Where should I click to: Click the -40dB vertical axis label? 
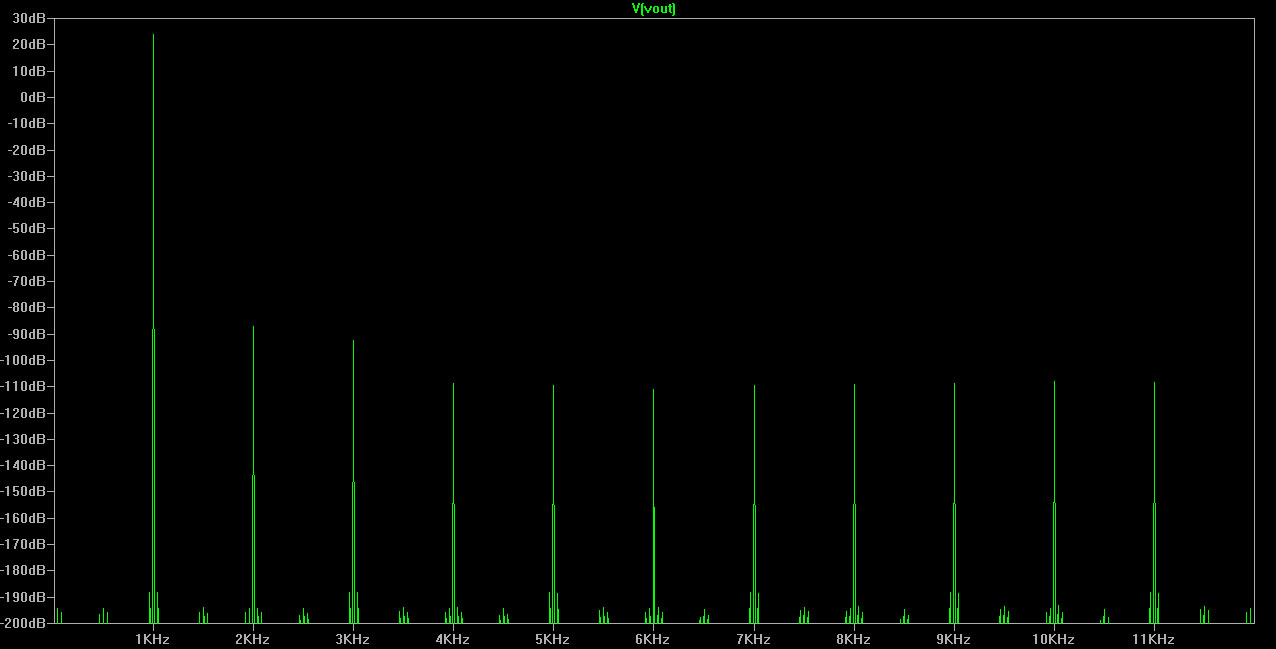click(27, 202)
